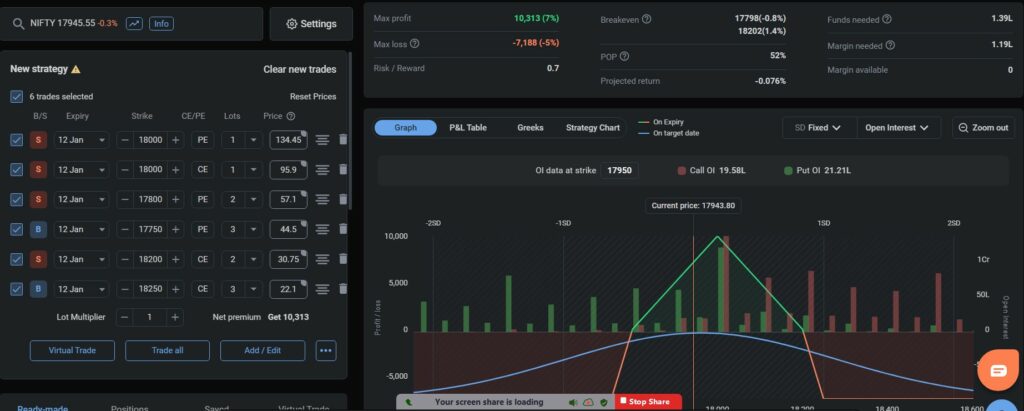The height and width of the screenshot is (411, 1024).
Task: Switch to the P&L Table tab
Action: pos(468,128)
